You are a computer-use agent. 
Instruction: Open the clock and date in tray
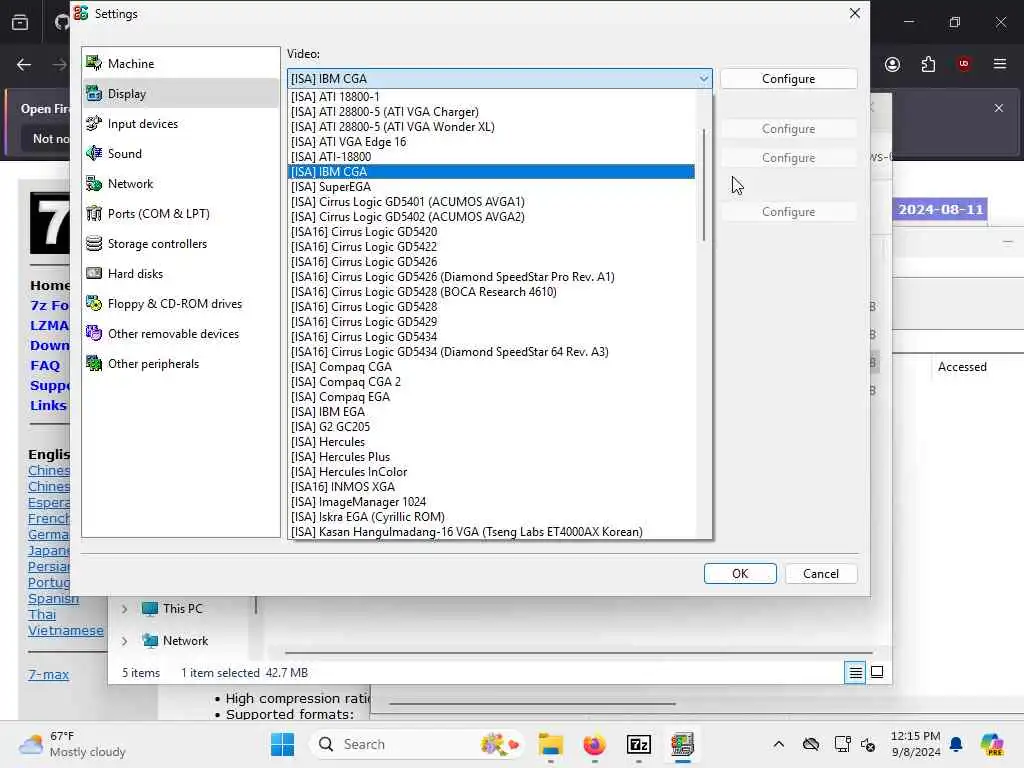[915, 744]
